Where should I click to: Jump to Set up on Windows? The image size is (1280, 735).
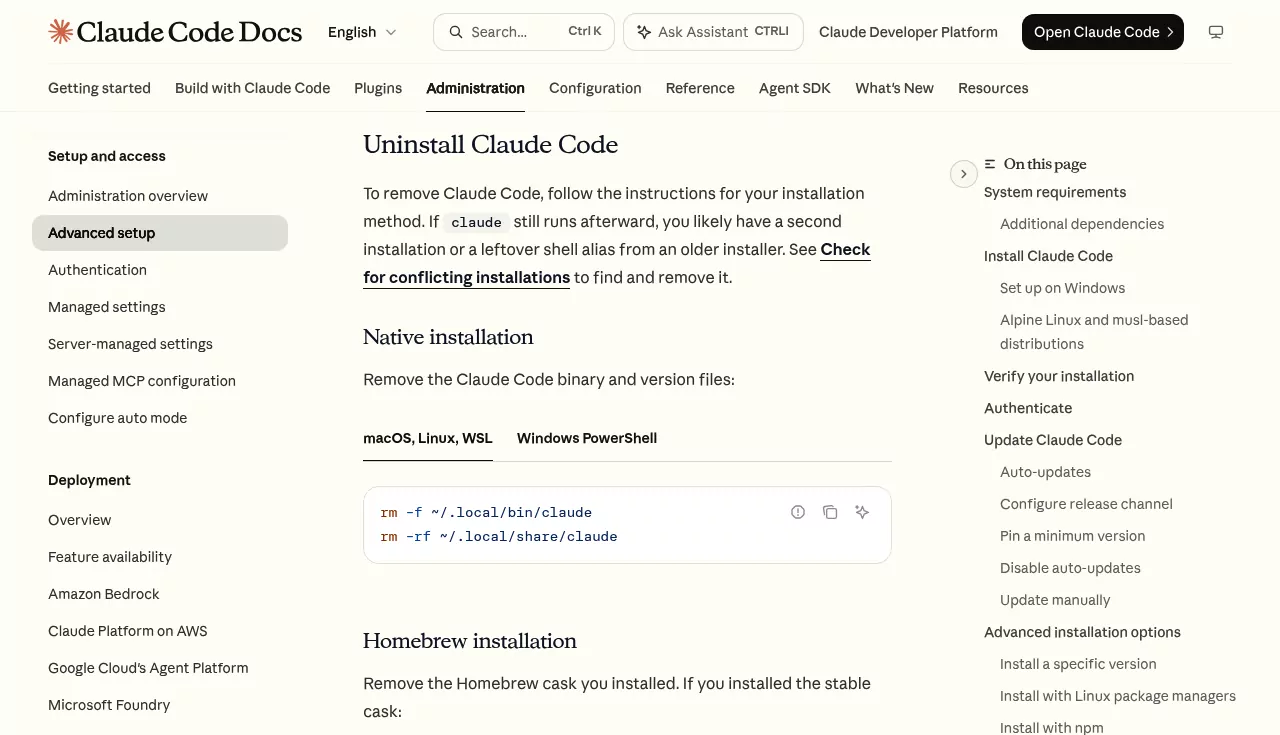click(1062, 288)
